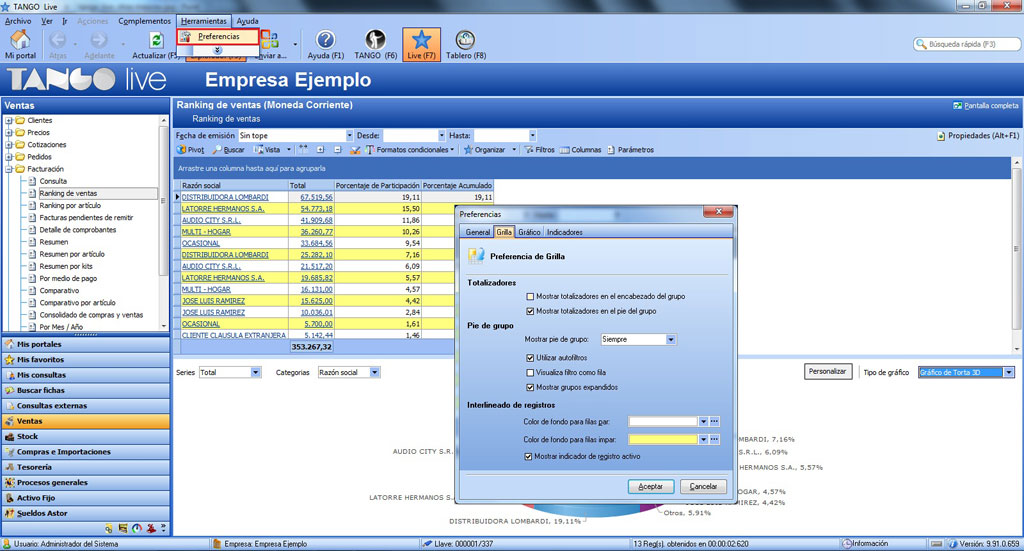This screenshot has width=1024, height=551.
Task: Open Ayuda (F1) help icon
Action: [325, 40]
